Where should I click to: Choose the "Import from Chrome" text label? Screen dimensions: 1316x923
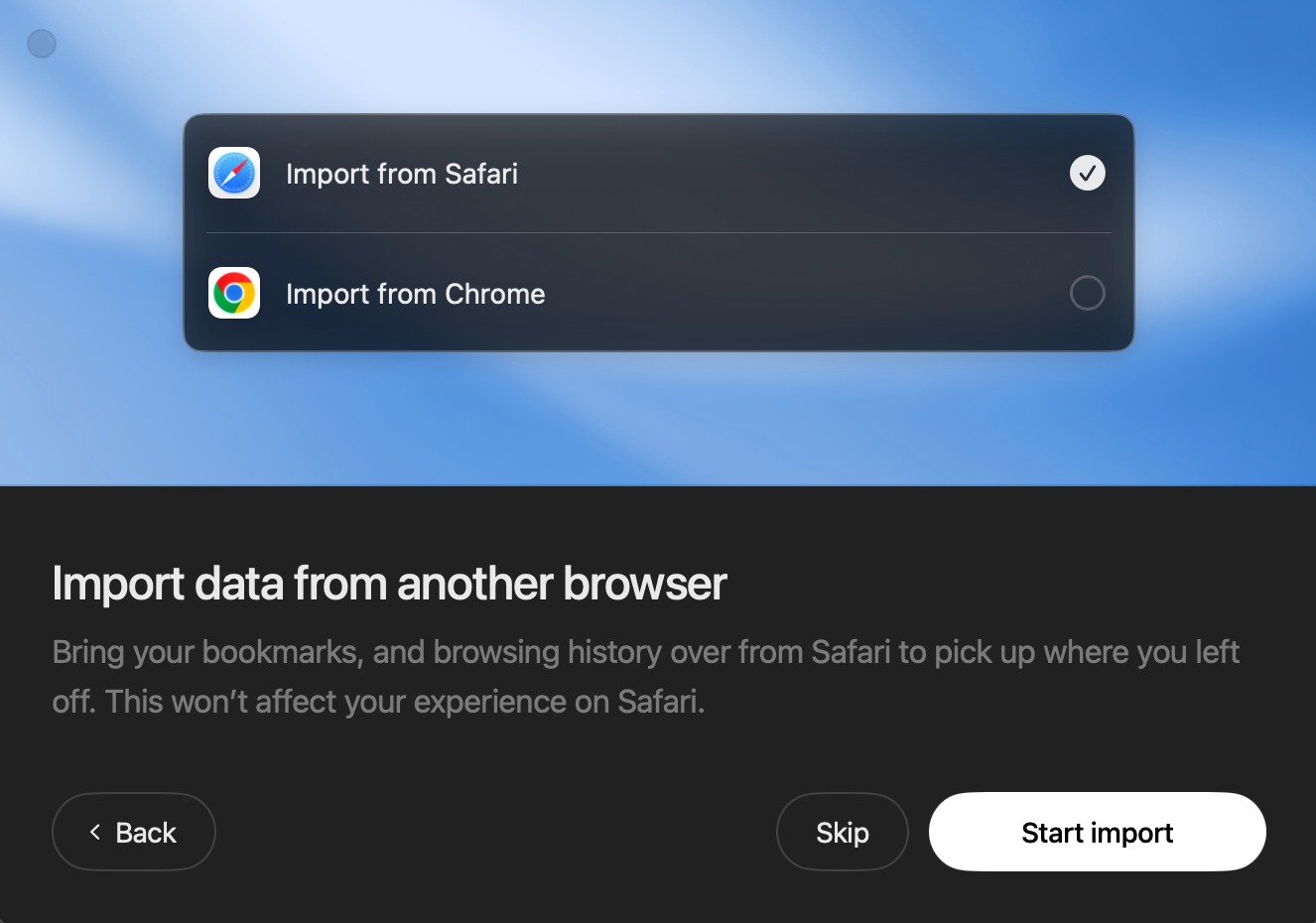click(415, 294)
